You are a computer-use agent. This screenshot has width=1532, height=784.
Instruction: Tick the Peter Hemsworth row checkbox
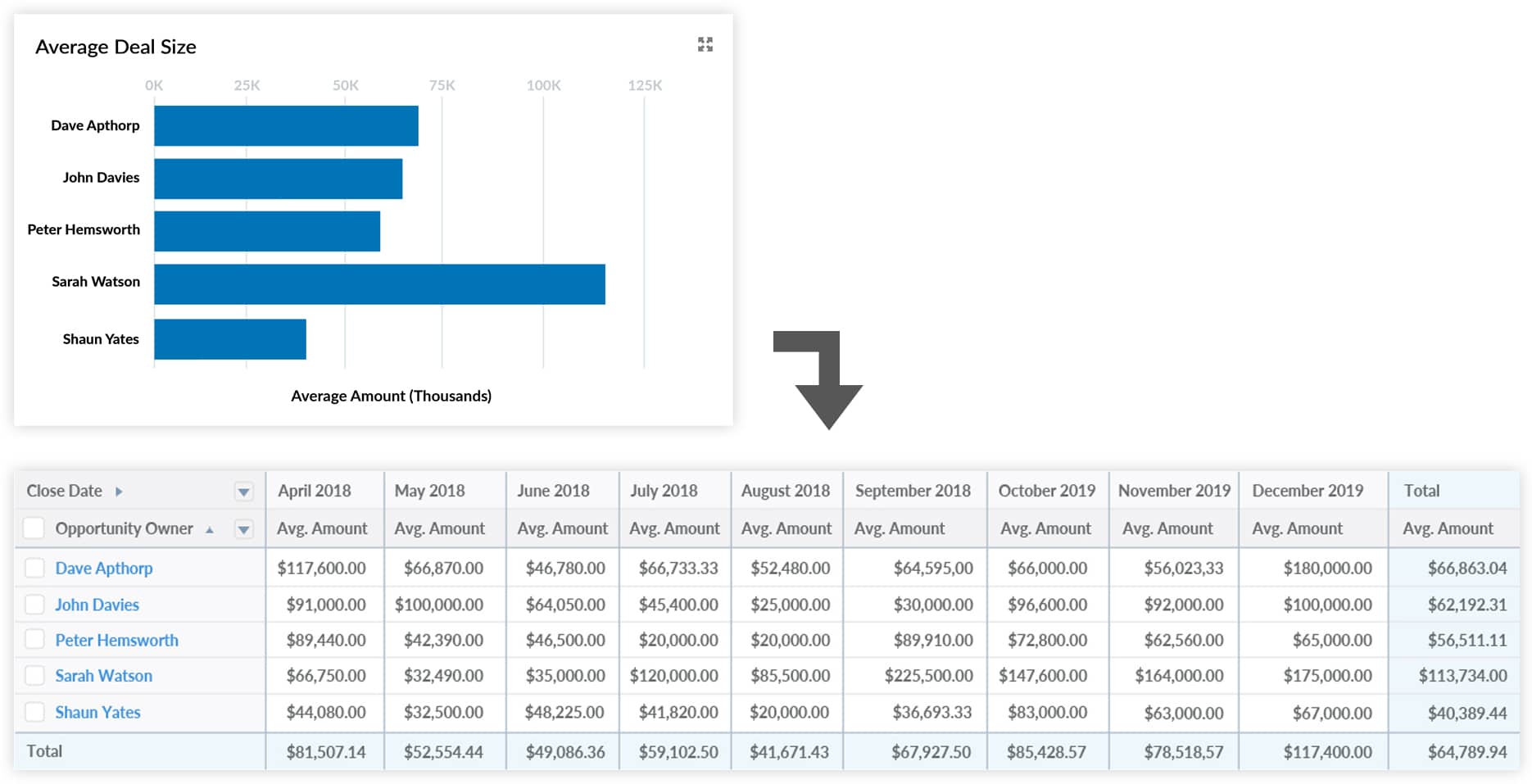point(34,640)
